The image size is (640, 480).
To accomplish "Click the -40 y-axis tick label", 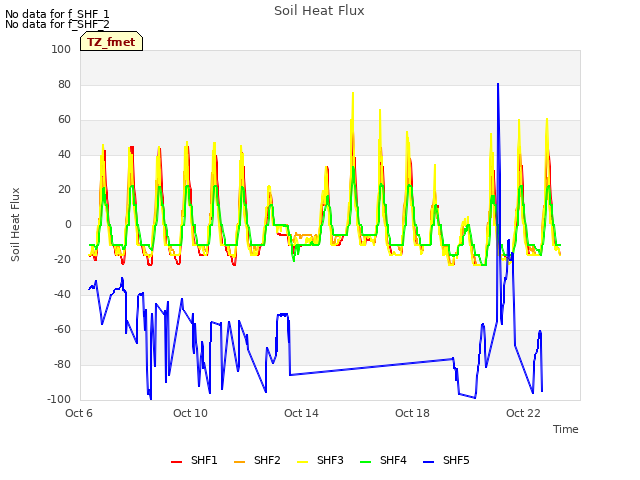I will click(62, 294).
